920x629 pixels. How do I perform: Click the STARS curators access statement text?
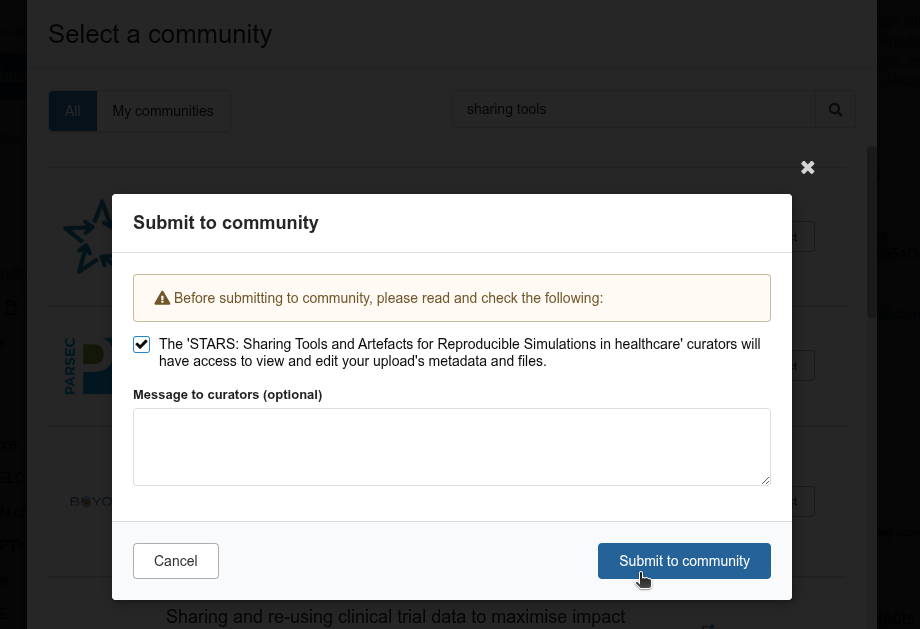coord(460,353)
